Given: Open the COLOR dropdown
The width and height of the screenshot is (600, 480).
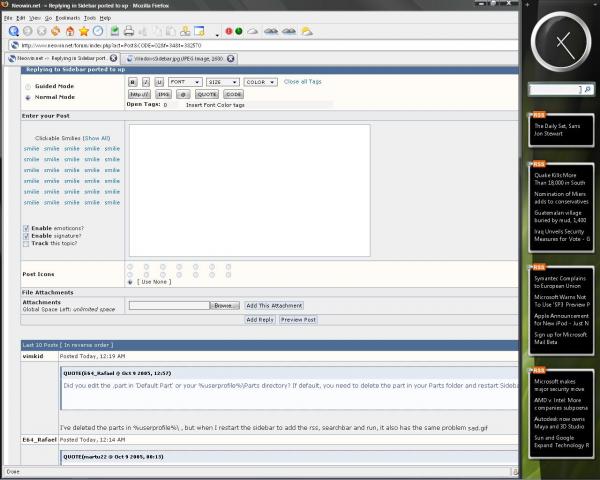Looking at the screenshot, I should point(261,82).
